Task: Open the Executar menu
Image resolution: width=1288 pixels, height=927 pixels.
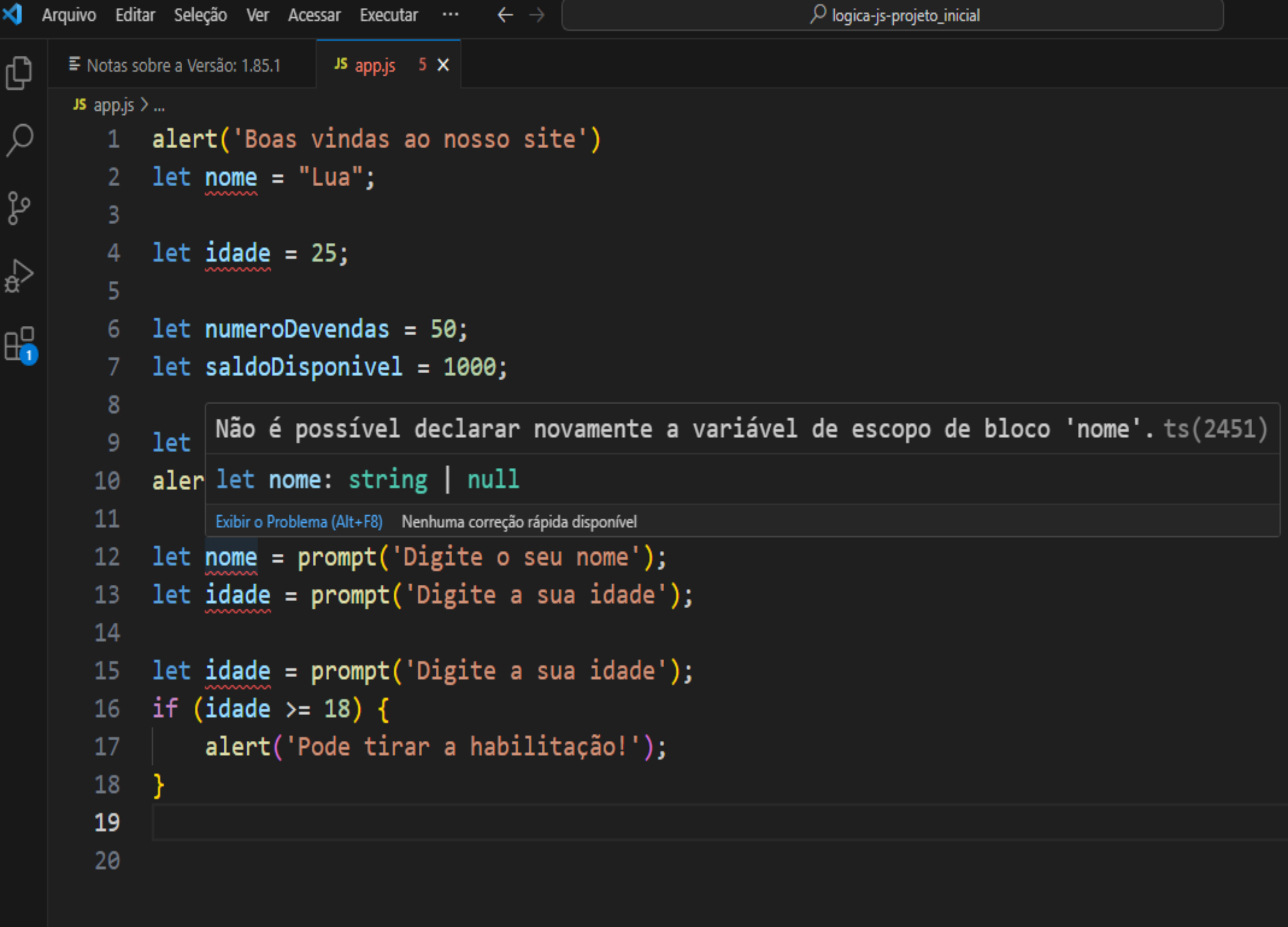Action: point(389,15)
